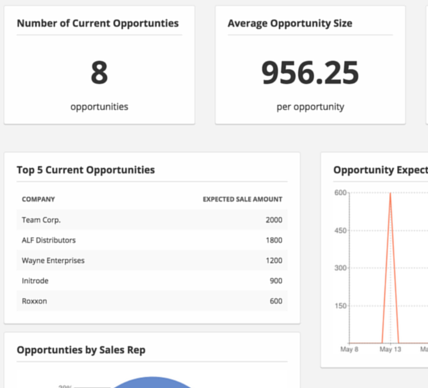Select the large number 8 value

tap(99, 73)
